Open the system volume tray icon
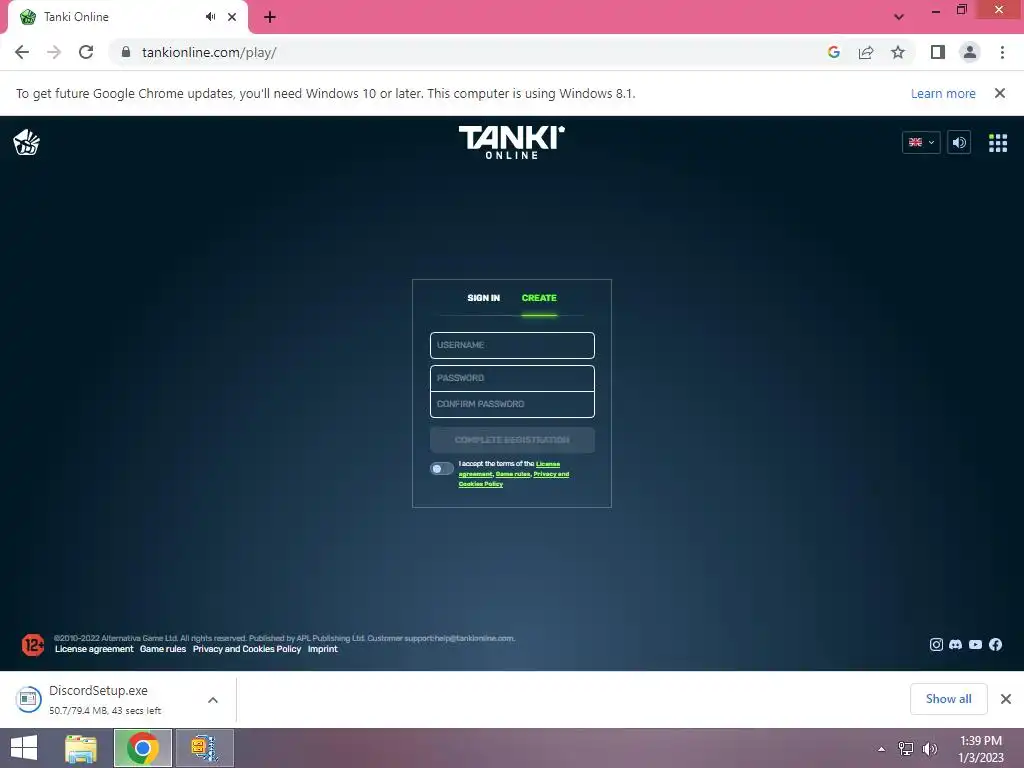Viewport: 1024px width, 768px height. coord(930,749)
